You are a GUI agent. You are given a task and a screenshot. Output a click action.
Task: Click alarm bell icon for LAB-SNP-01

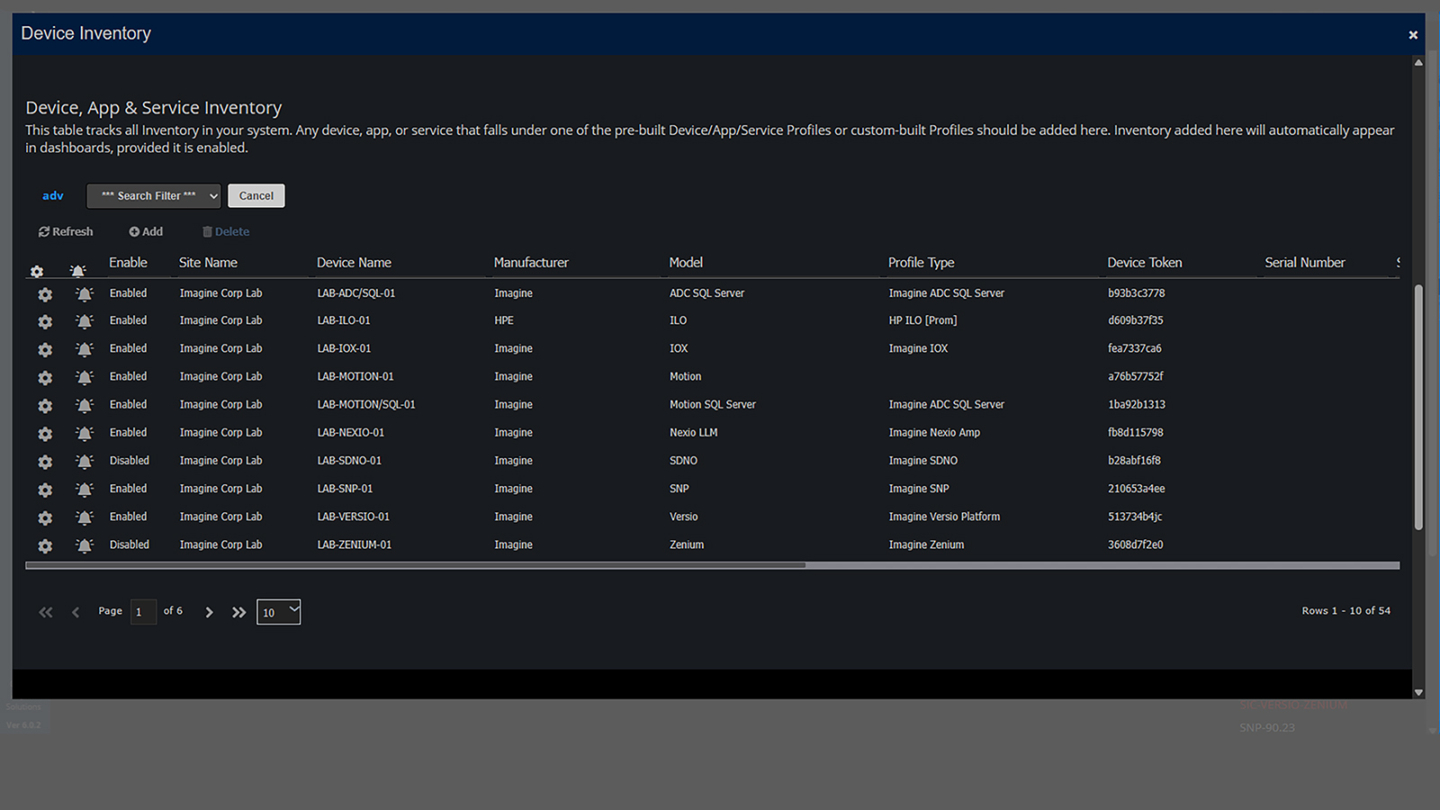point(85,490)
